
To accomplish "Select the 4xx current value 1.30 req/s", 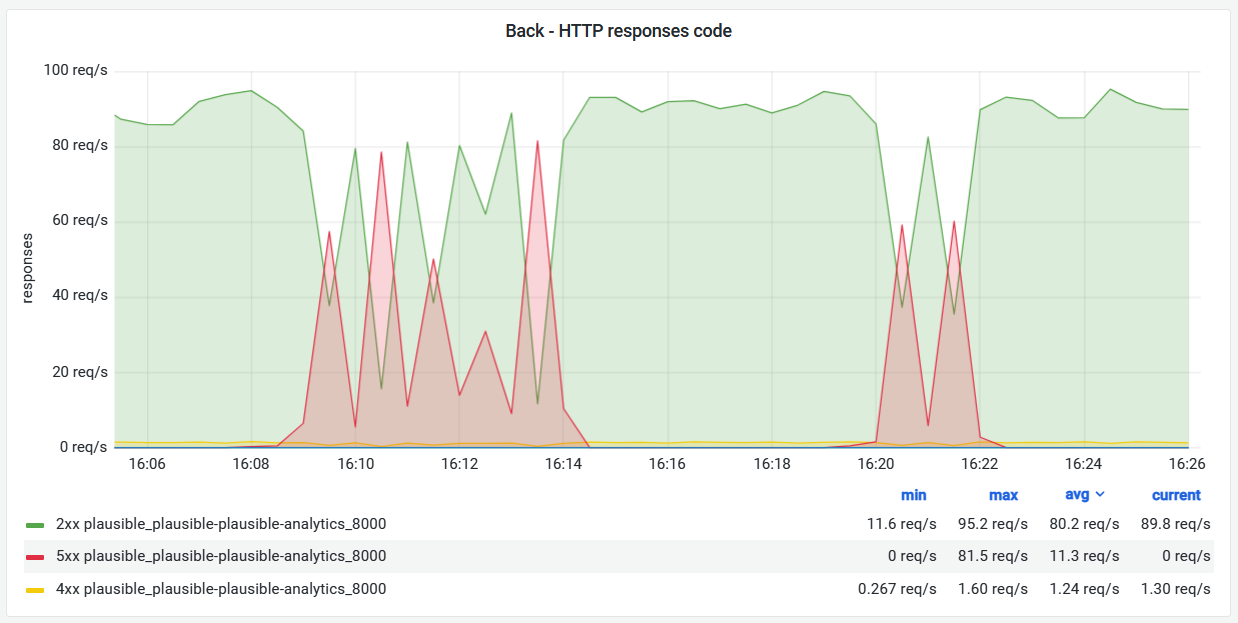I will 1176,589.
